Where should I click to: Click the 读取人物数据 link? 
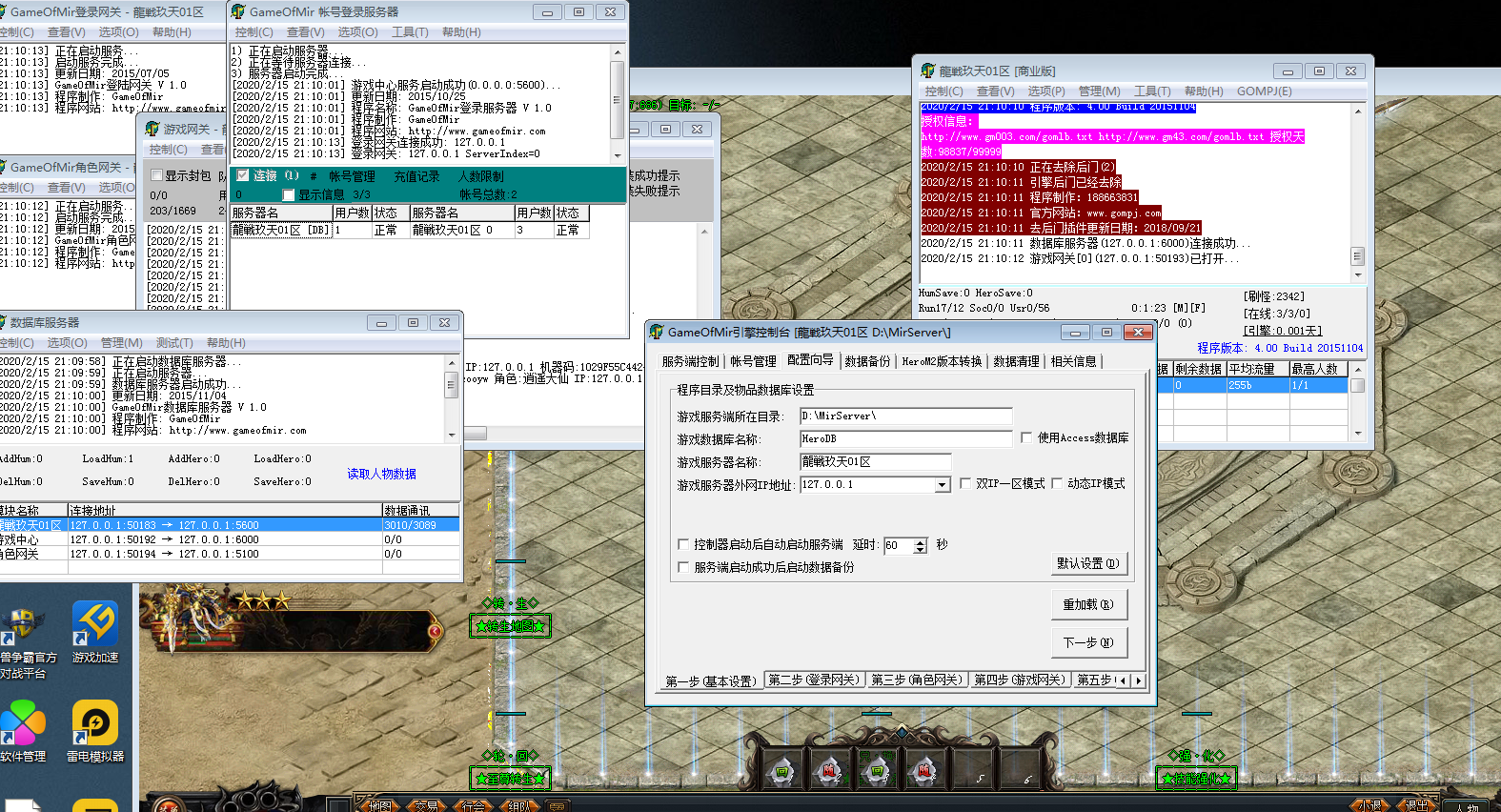381,474
